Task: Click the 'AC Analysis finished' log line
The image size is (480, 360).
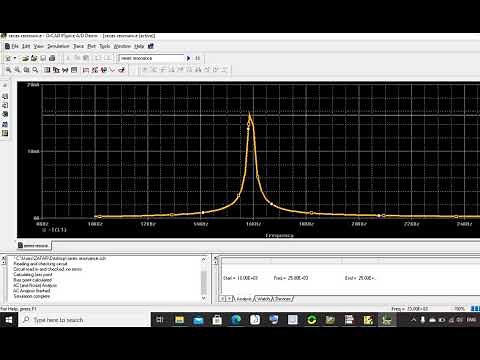Action: [32, 291]
